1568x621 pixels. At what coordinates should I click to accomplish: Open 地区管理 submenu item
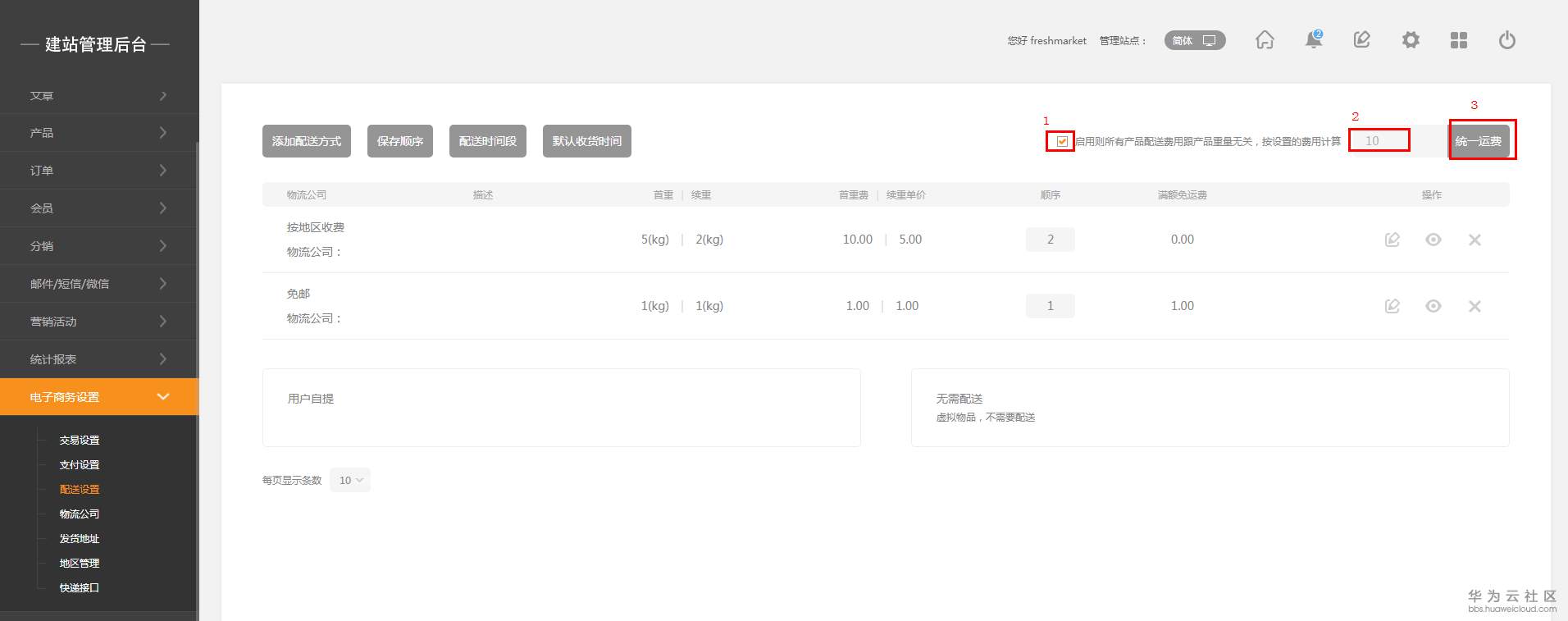80,564
